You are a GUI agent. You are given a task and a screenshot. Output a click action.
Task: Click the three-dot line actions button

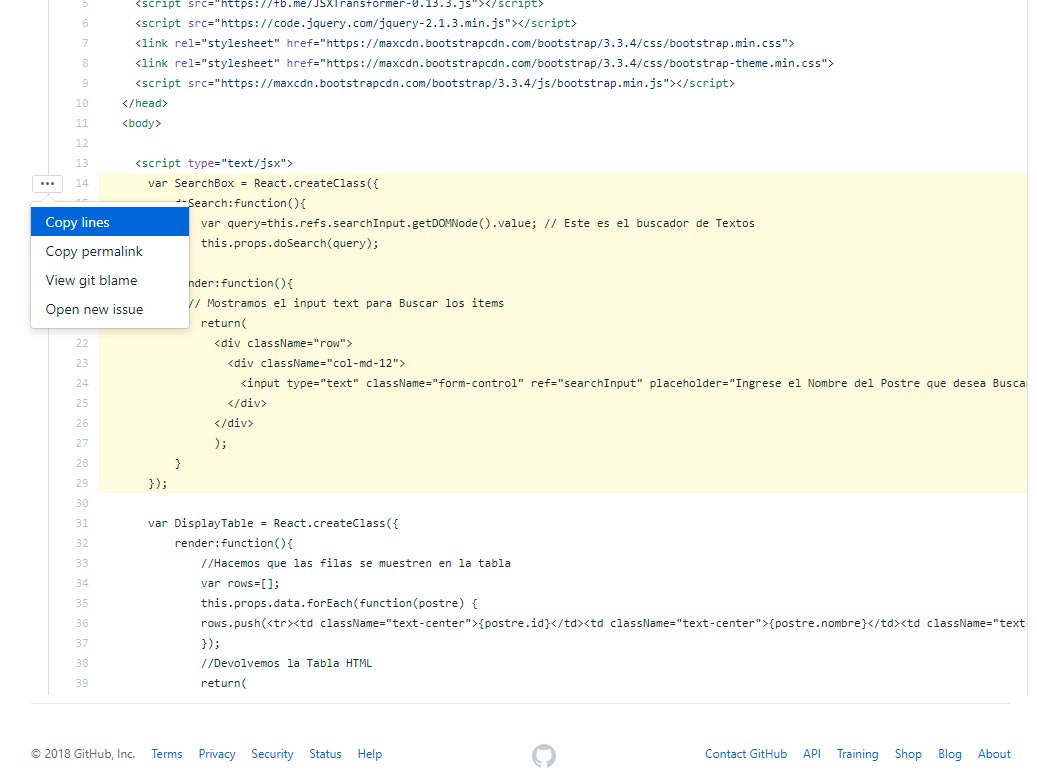pos(48,183)
